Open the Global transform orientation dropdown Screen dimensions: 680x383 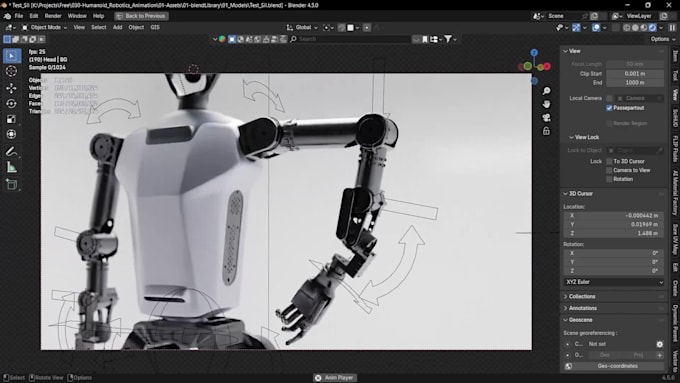point(302,27)
